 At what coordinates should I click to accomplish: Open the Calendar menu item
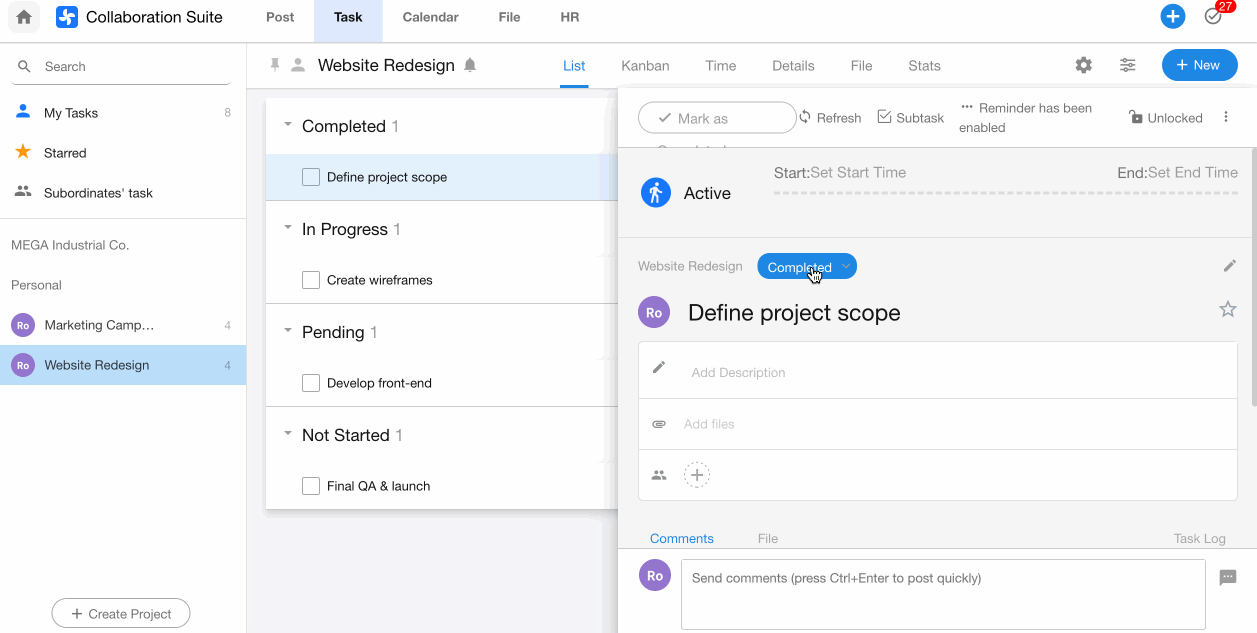click(x=430, y=17)
